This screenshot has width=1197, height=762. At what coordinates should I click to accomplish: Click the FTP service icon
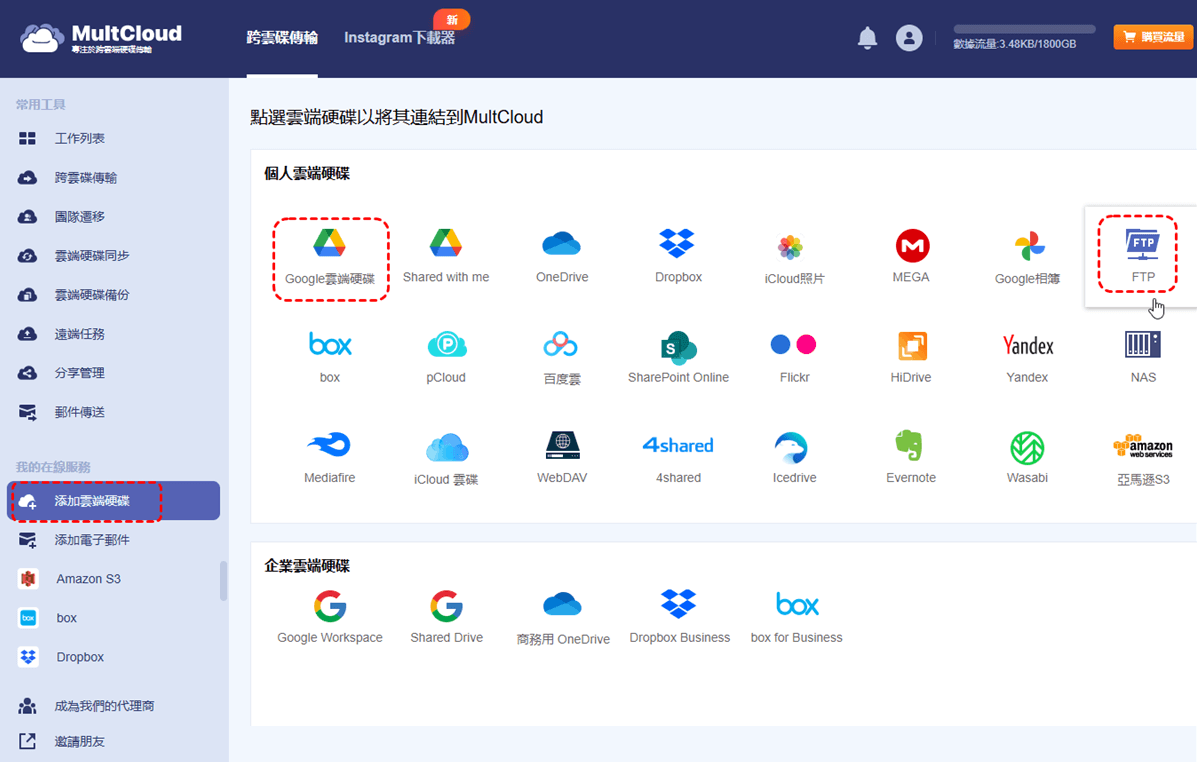pyautogui.click(x=1143, y=244)
